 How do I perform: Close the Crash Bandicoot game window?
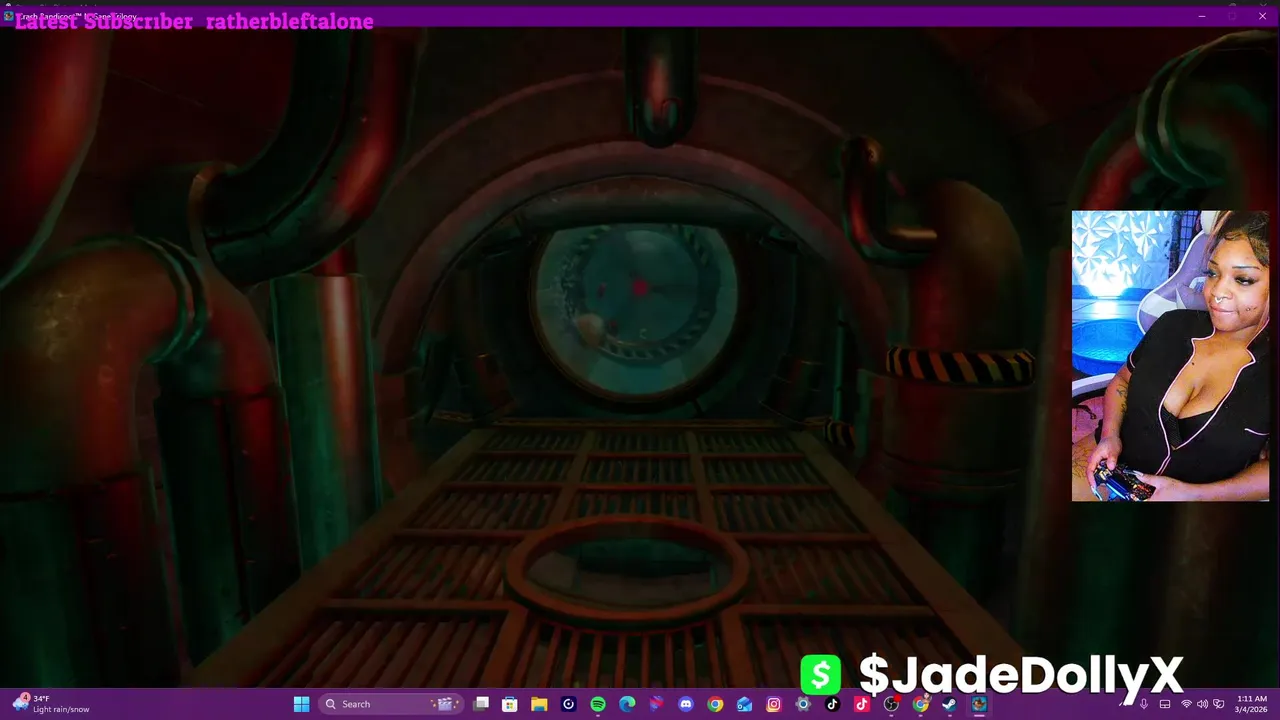click(x=1262, y=16)
